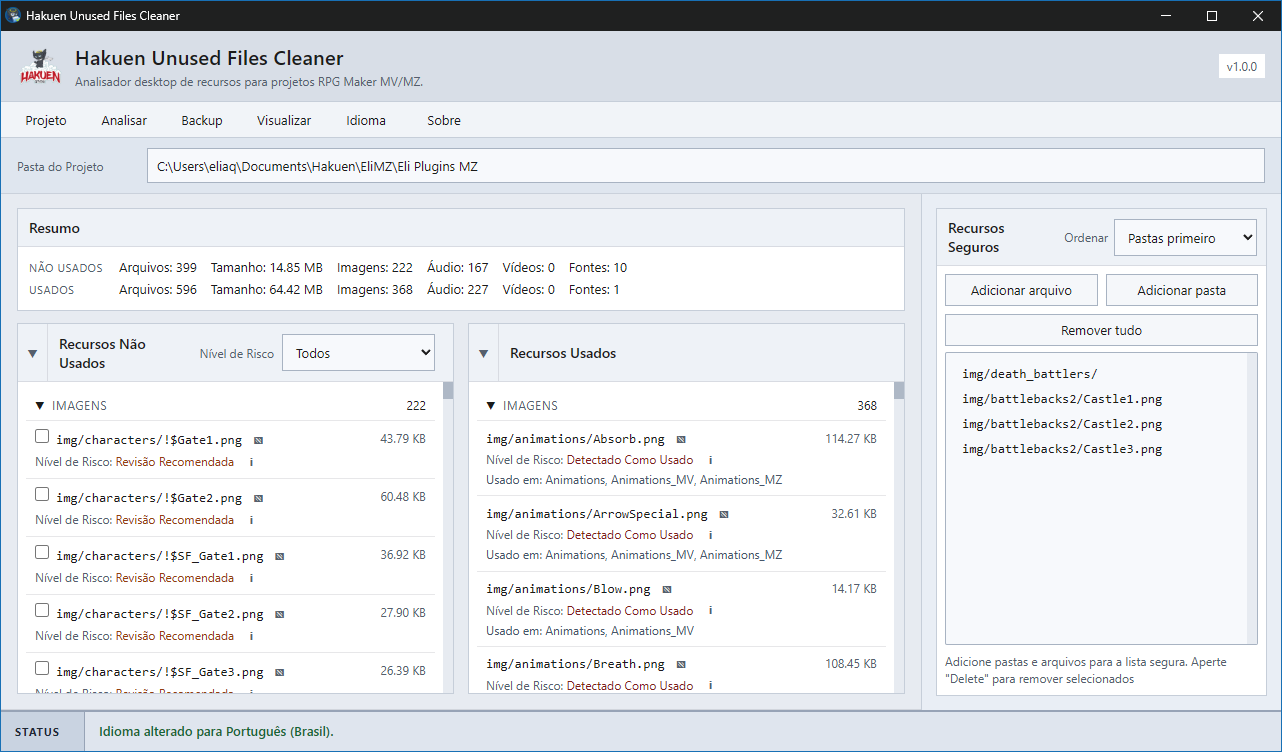Screen dimensions: 1282x752
Task: Click the preview icon beside Blow.png
Action: pyautogui.click(x=667, y=589)
